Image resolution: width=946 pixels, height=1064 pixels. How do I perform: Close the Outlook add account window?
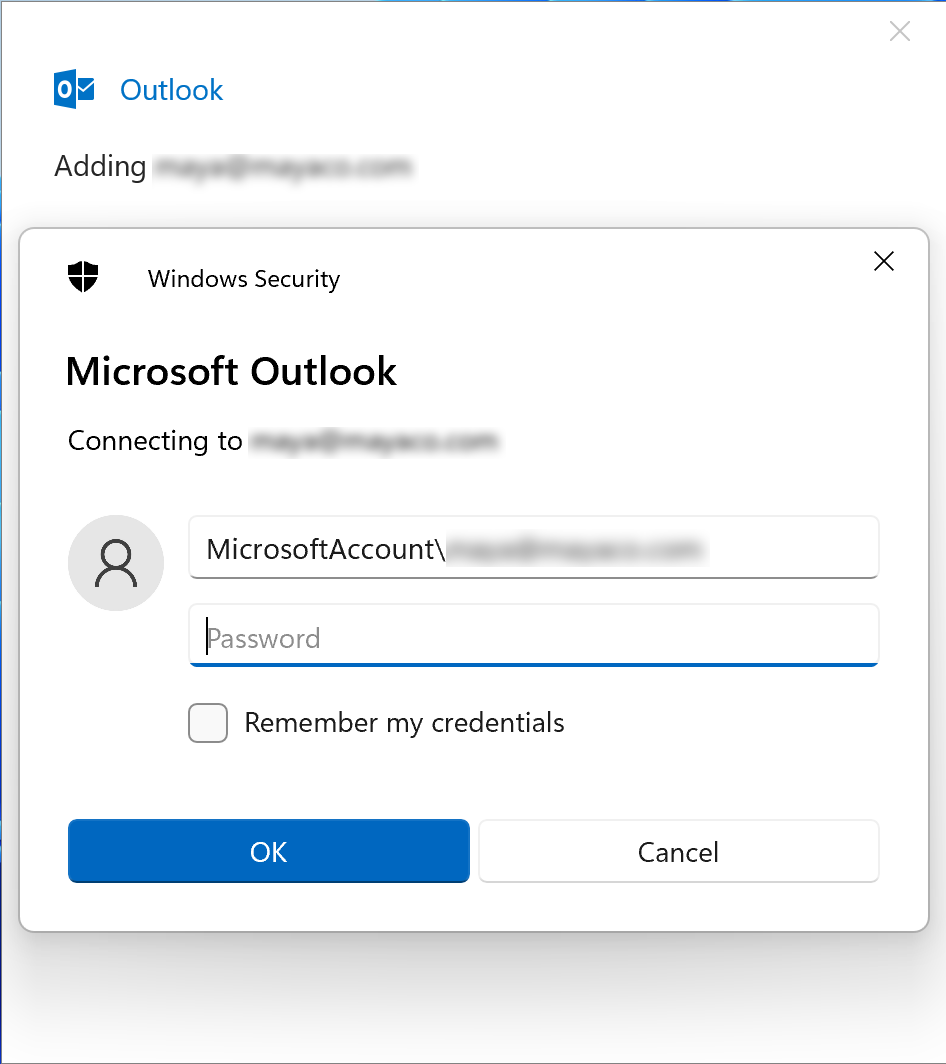click(899, 32)
